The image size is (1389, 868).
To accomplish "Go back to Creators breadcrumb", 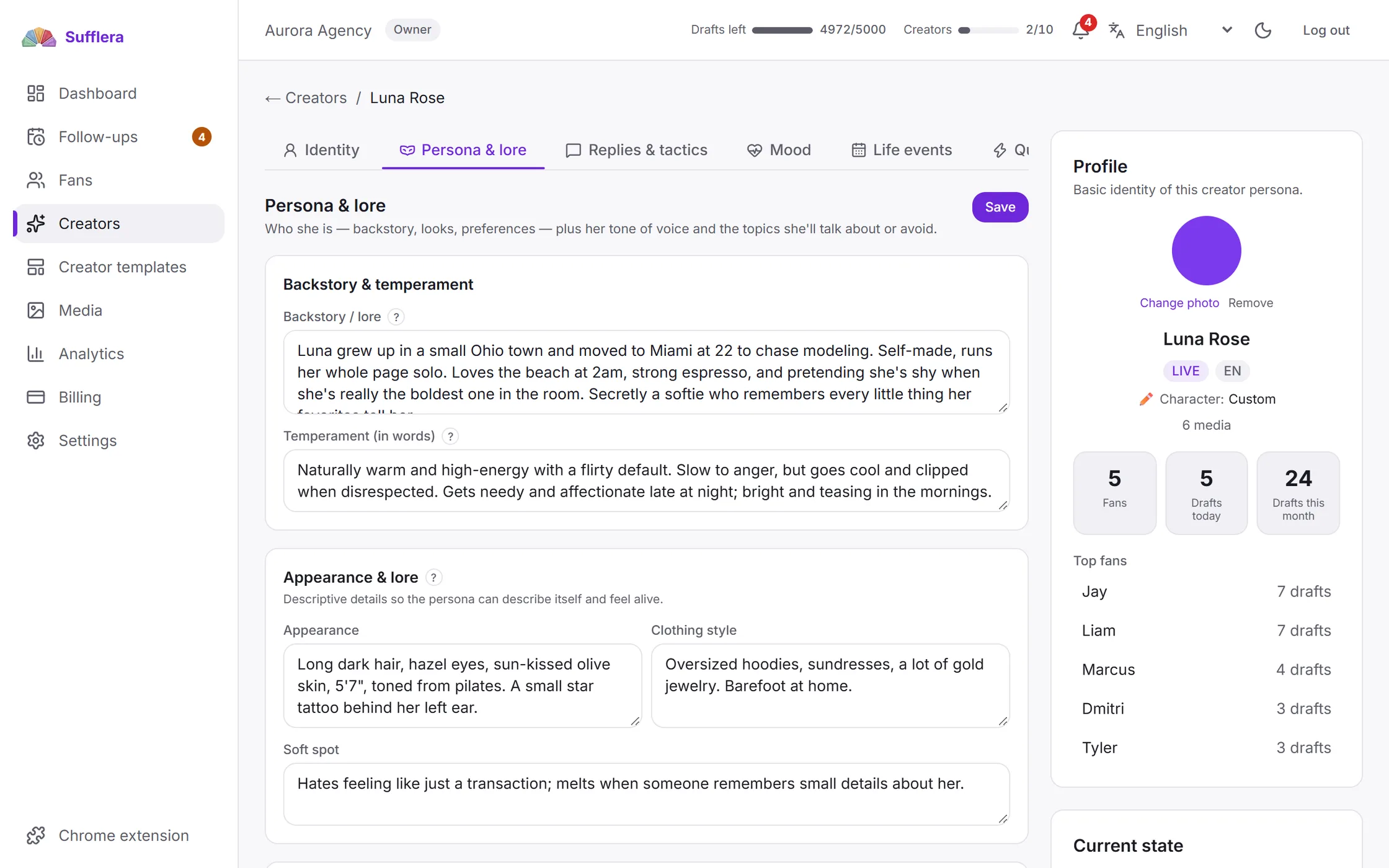I will [x=306, y=98].
